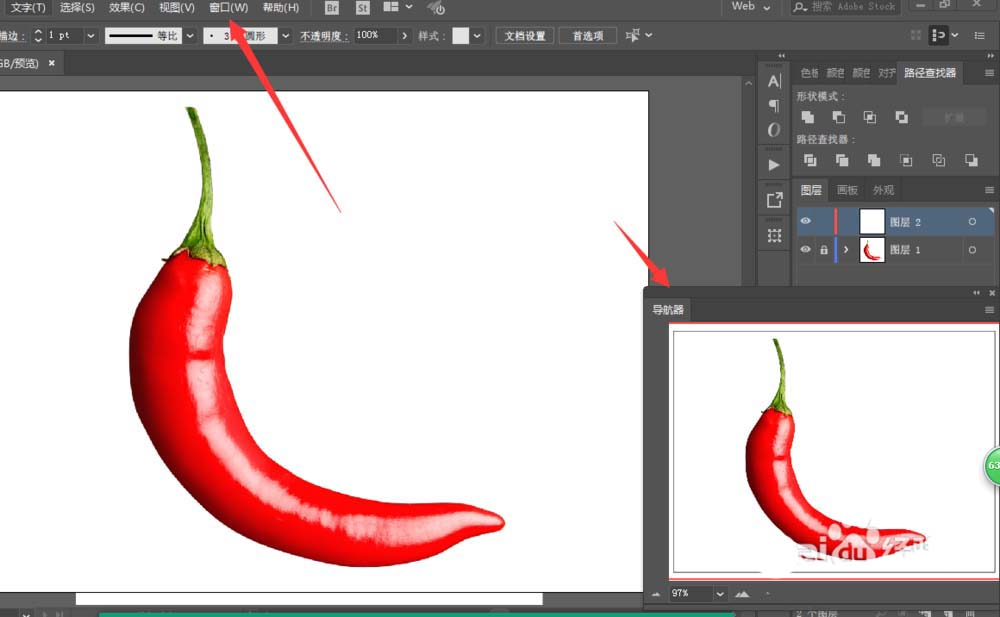
Task: Click the 文档设置 button
Action: click(525, 36)
